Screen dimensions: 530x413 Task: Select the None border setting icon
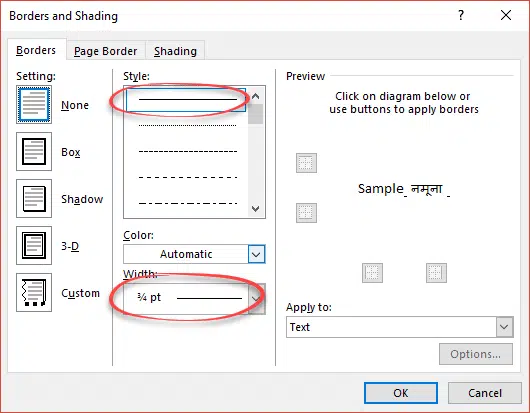tap(34, 104)
